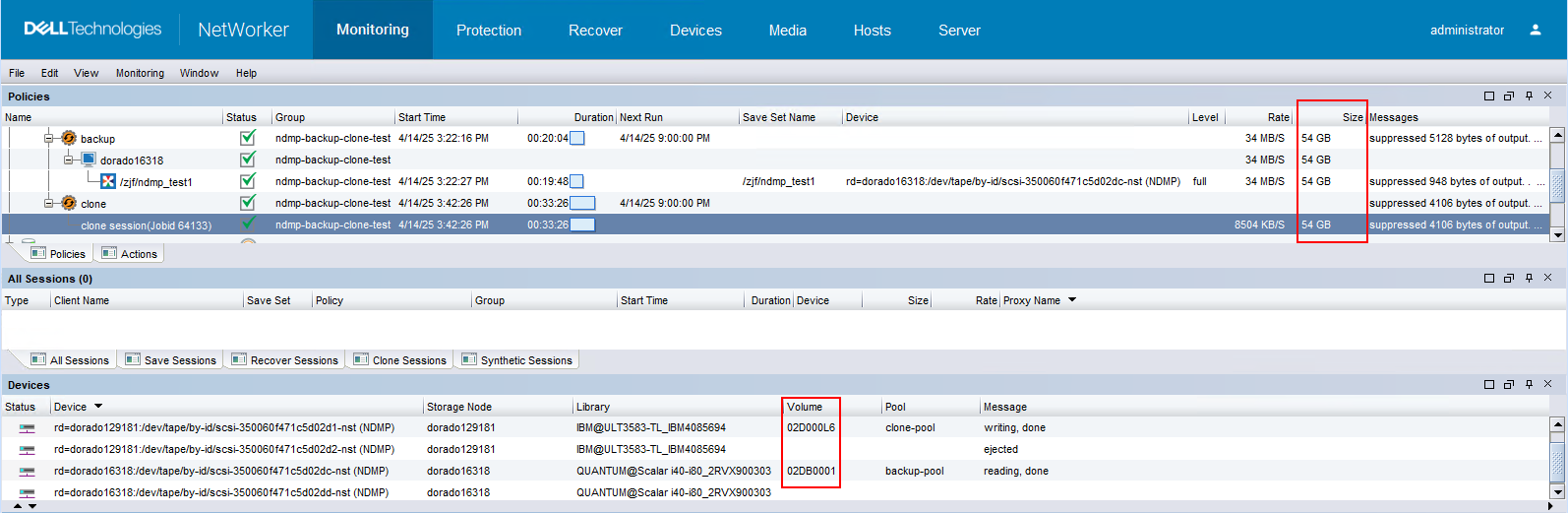The height and width of the screenshot is (513, 1568).
Task: Click the duration bar of clone session row
Action: (582, 224)
